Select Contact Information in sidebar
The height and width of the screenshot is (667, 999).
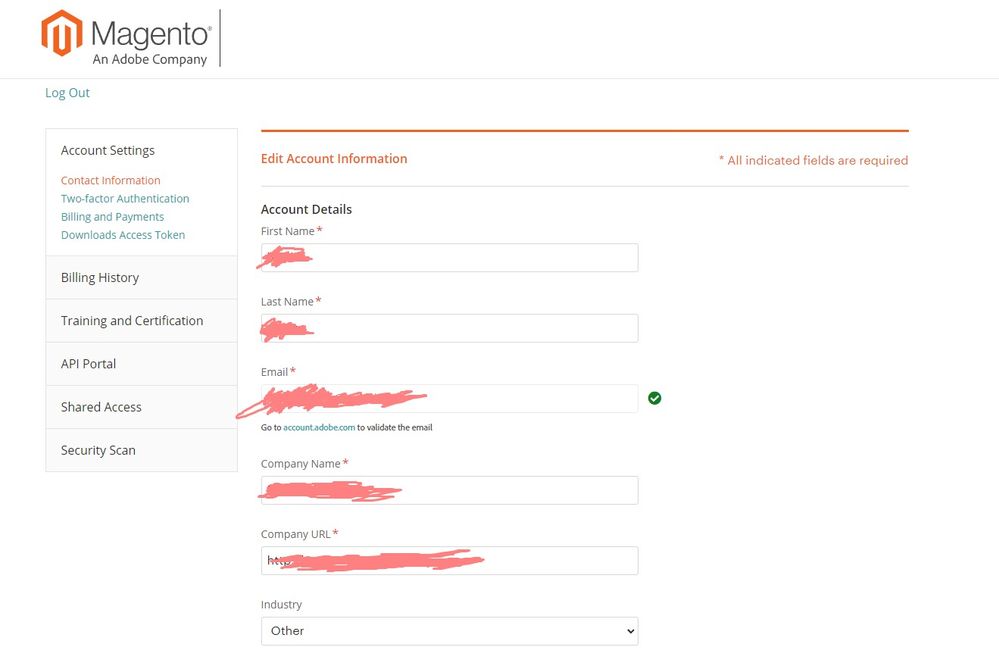click(x=110, y=181)
